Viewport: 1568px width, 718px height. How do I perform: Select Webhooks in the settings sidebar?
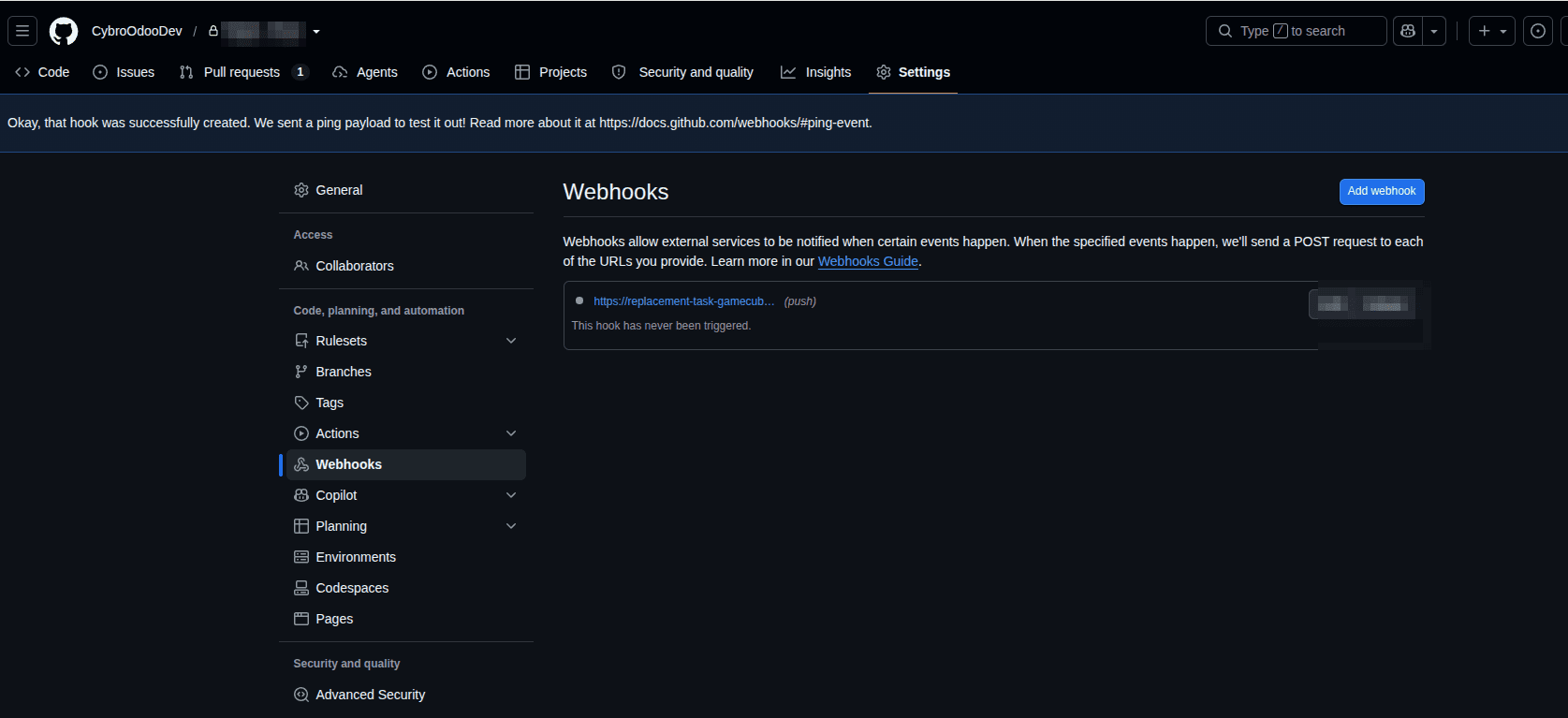(x=406, y=464)
